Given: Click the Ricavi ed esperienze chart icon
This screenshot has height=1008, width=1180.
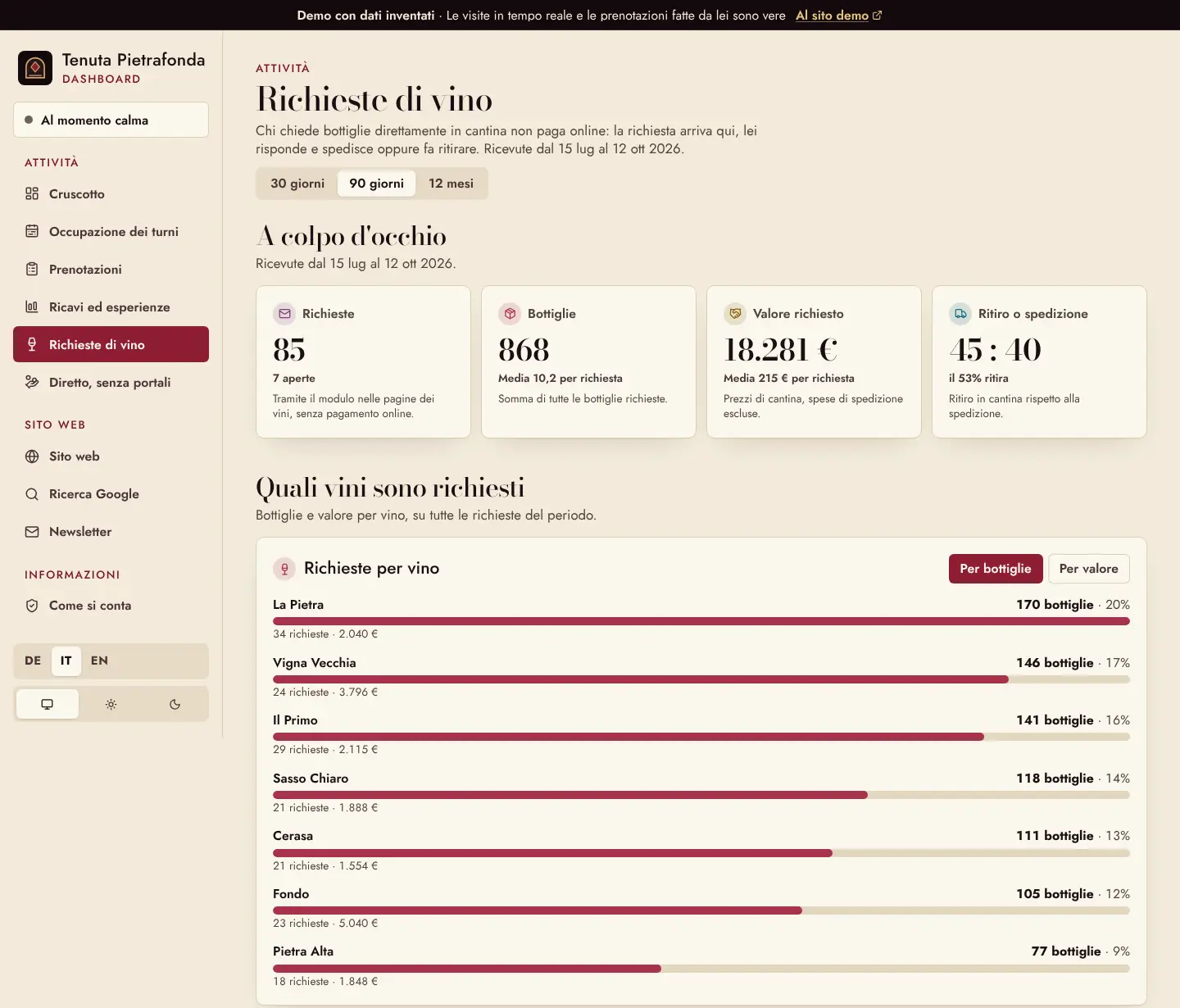Looking at the screenshot, I should click(x=32, y=307).
